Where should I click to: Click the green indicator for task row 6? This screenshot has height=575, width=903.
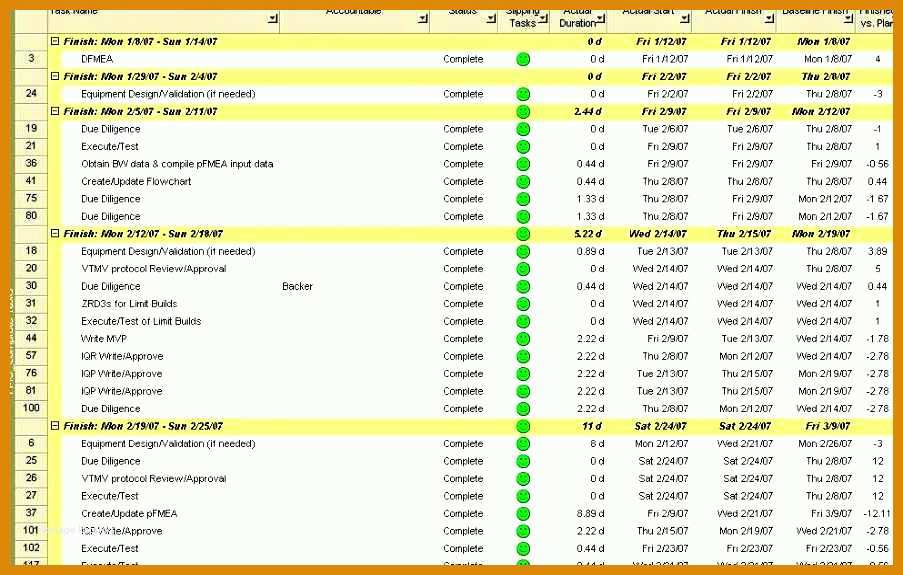523,444
